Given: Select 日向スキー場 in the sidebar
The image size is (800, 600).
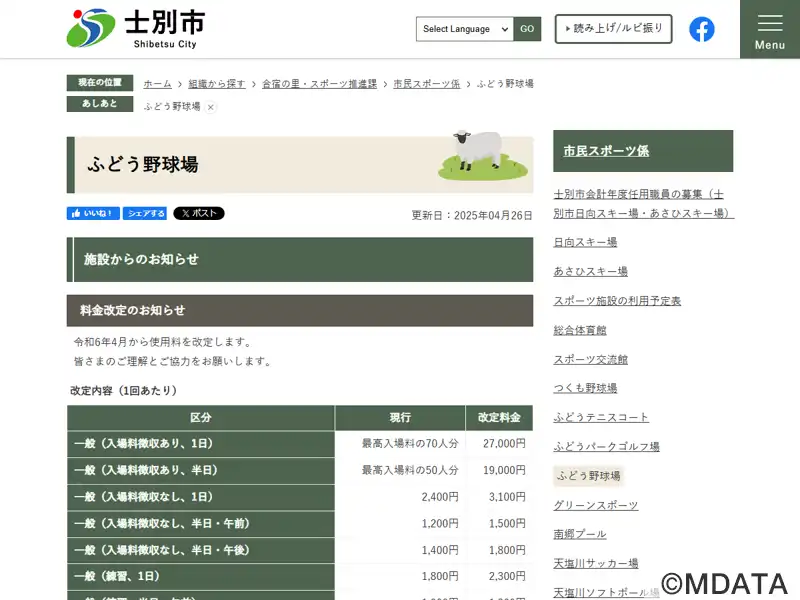Looking at the screenshot, I should tap(585, 242).
